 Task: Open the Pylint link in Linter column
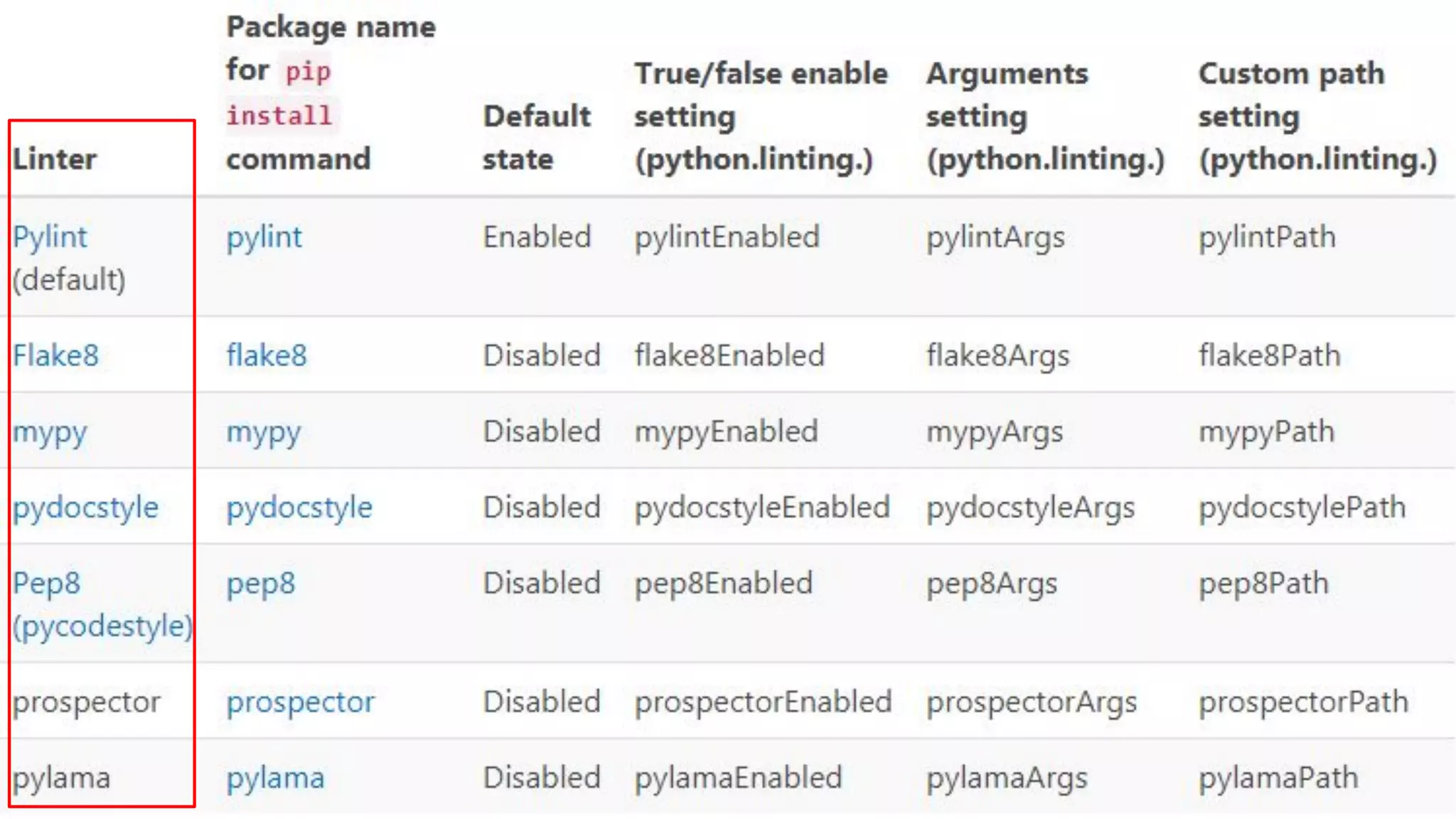point(50,237)
